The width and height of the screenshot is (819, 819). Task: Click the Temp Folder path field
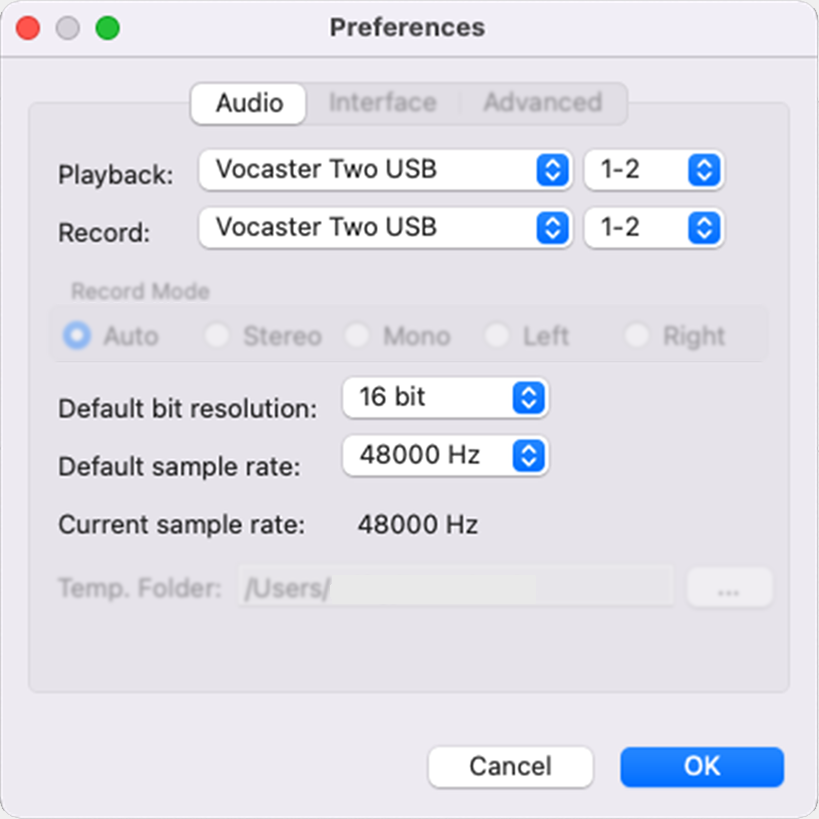point(455,587)
